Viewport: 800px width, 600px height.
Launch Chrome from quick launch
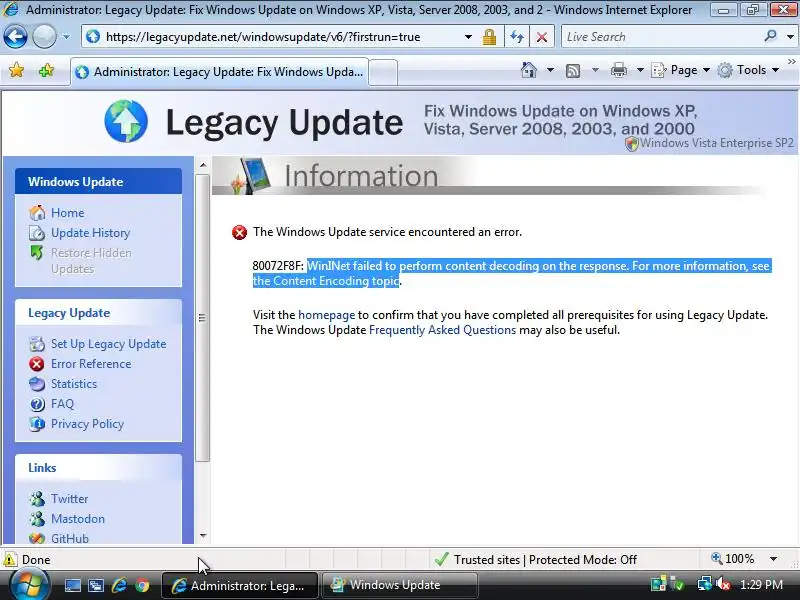coord(142,585)
